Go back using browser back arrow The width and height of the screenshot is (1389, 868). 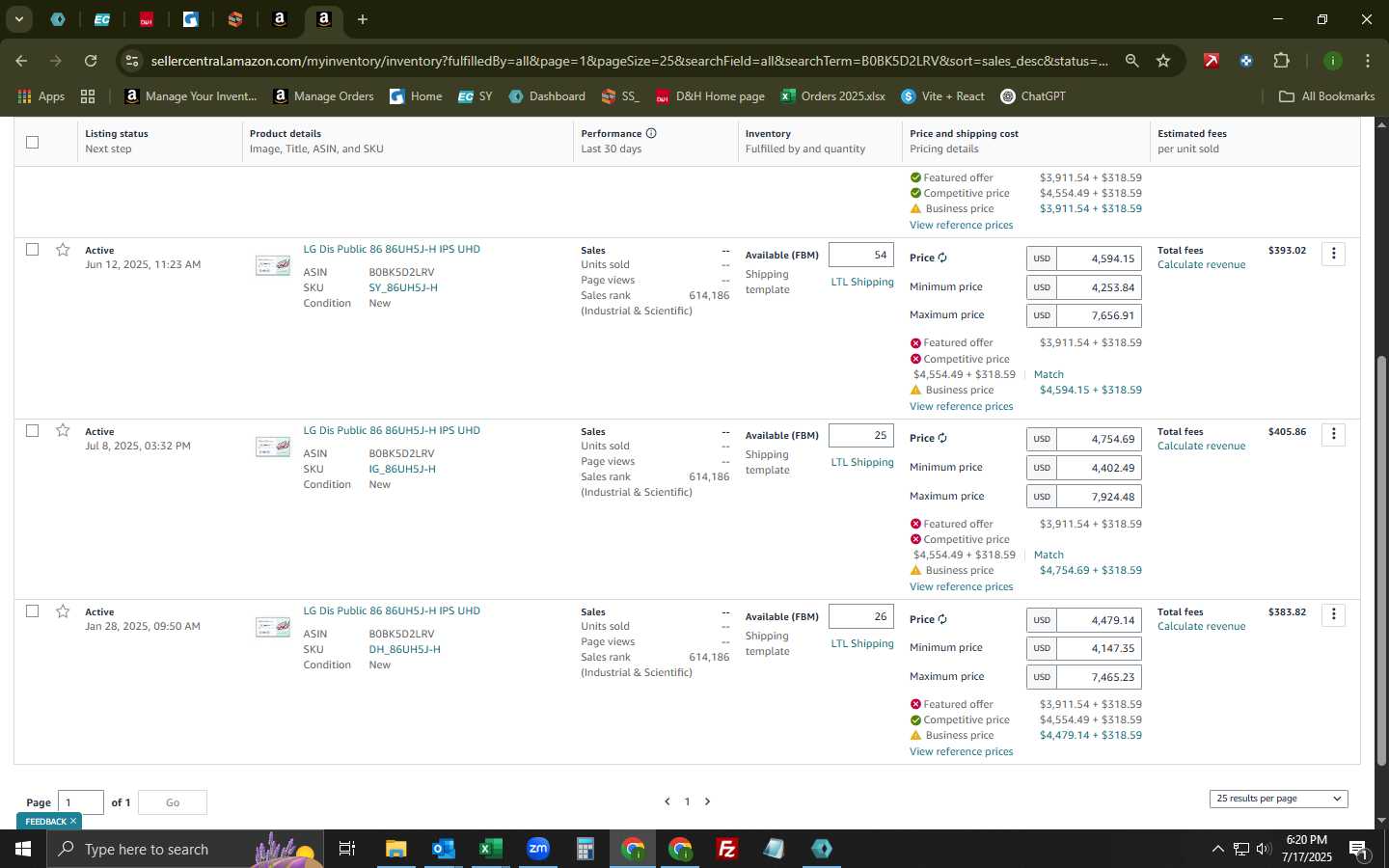coord(21,61)
